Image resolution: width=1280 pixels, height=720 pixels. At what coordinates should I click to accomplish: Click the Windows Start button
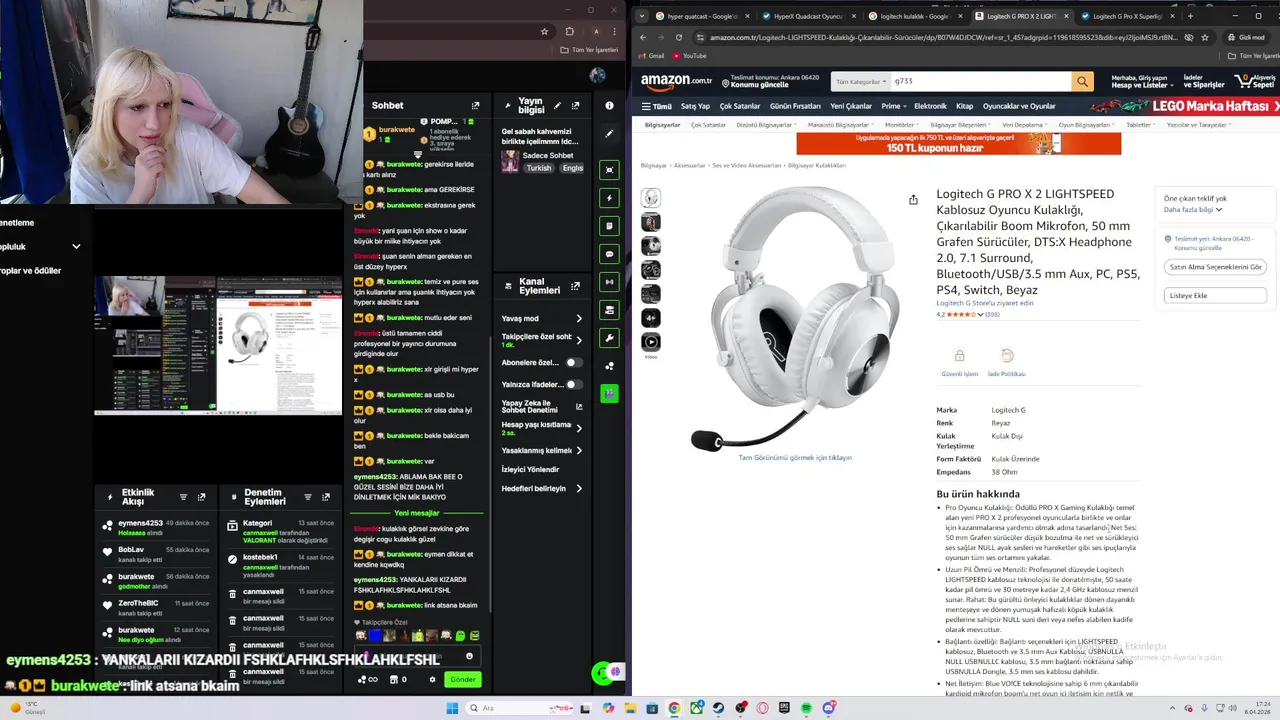coord(451,708)
